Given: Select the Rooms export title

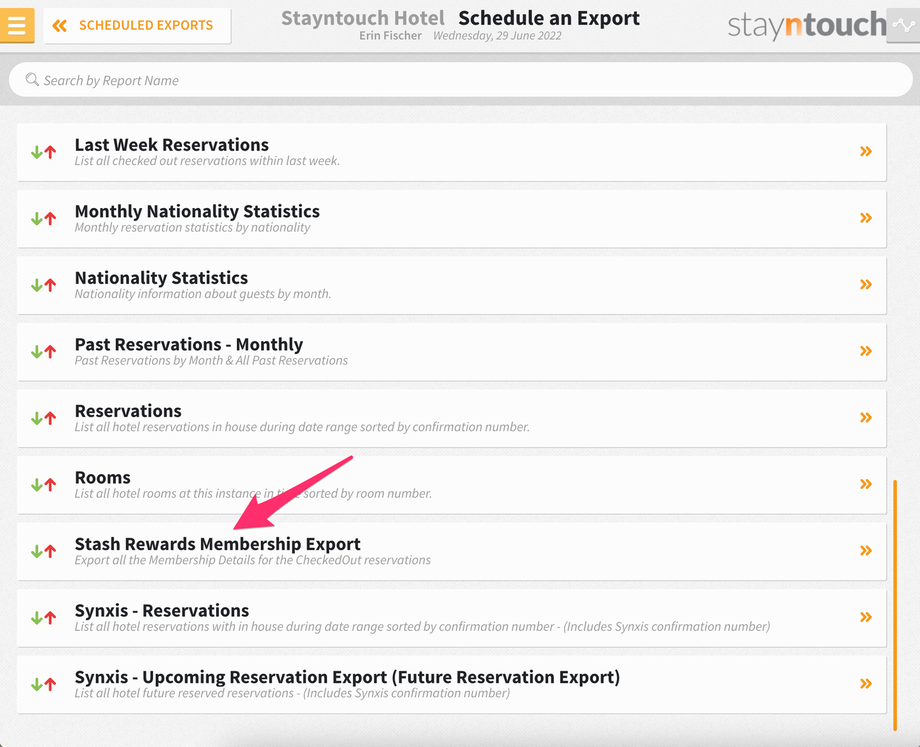Looking at the screenshot, I should coord(103,477).
